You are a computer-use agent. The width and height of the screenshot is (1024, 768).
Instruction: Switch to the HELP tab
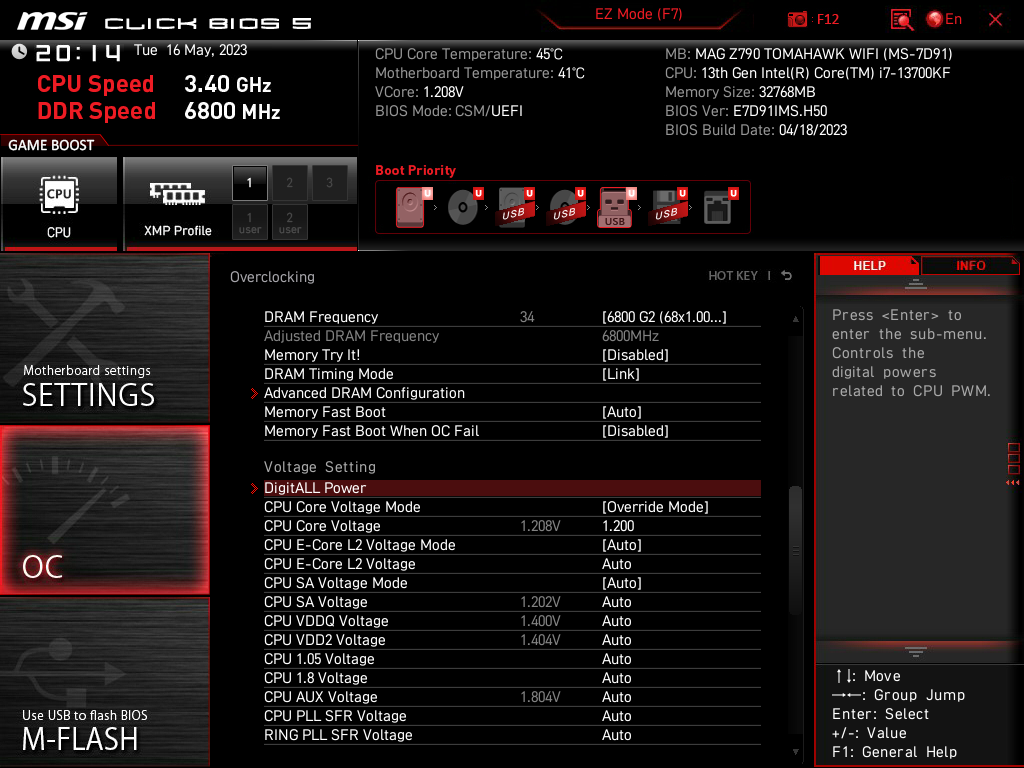tap(869, 266)
